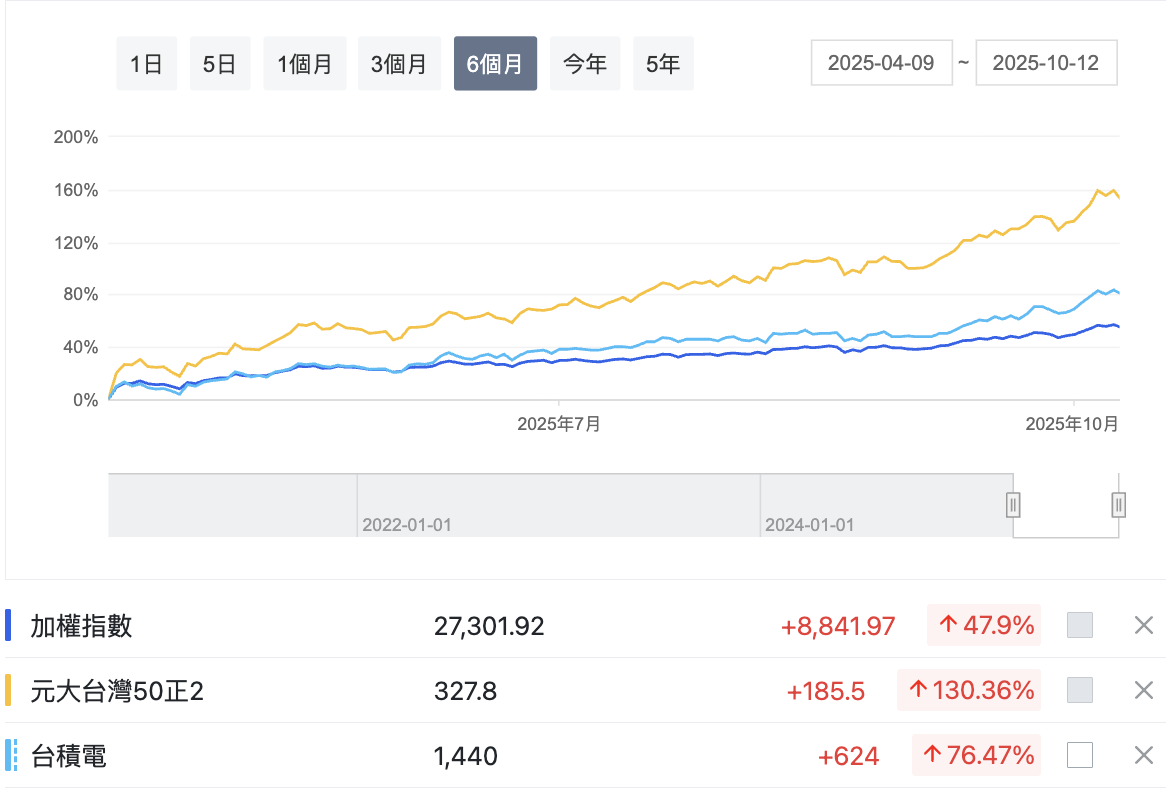Click the blue 加權指數 color bar

point(9,626)
